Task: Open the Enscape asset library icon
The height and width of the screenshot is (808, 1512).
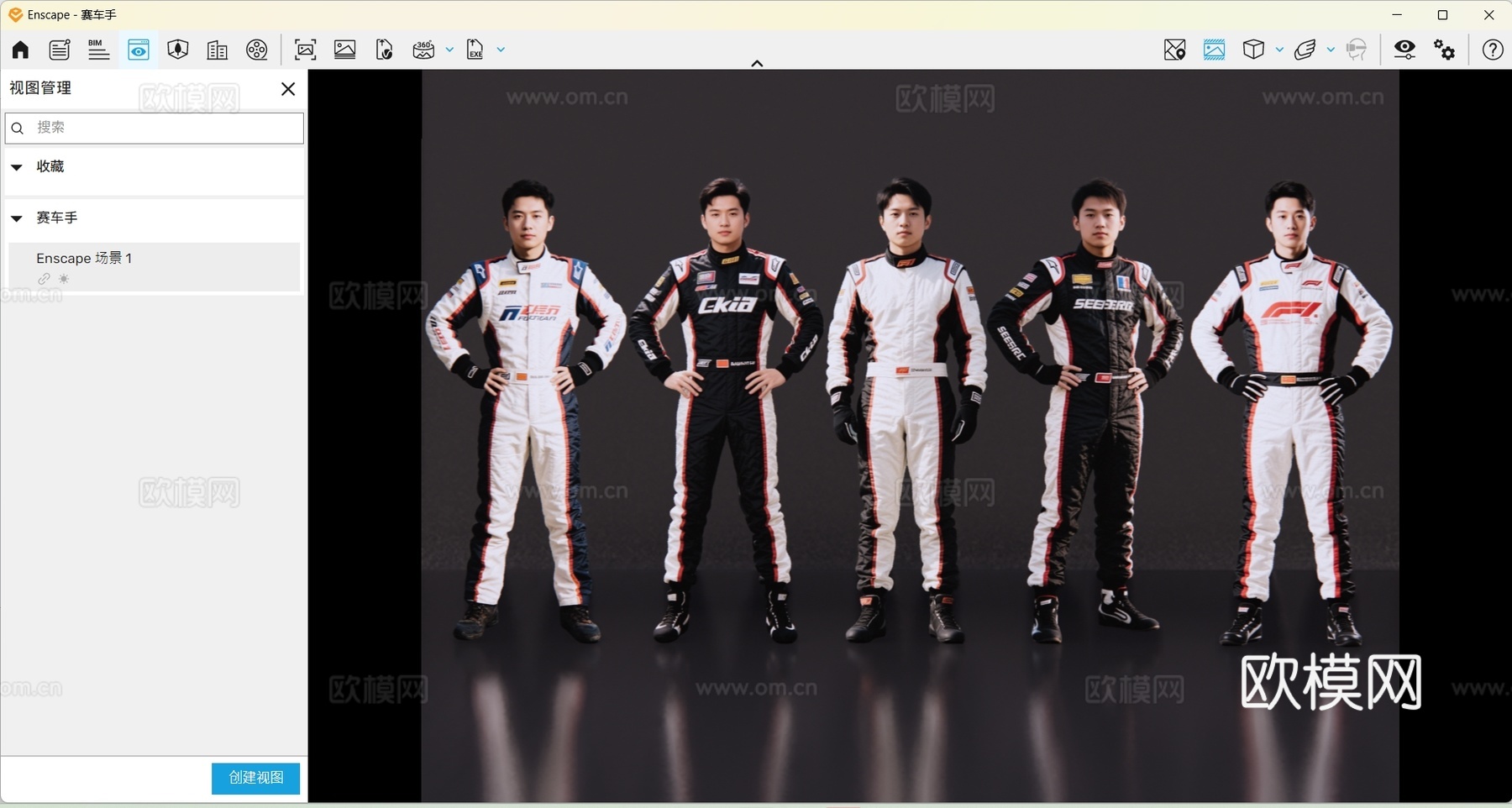Action: (x=178, y=50)
